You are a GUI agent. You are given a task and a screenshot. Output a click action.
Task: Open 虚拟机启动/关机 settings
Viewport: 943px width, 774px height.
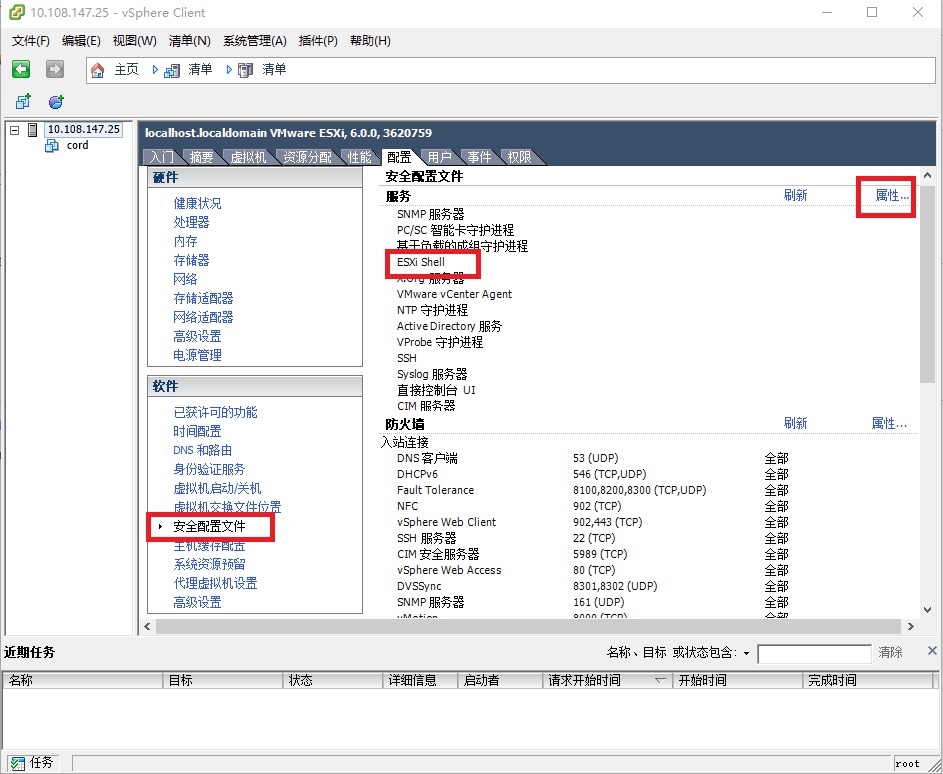[217, 488]
